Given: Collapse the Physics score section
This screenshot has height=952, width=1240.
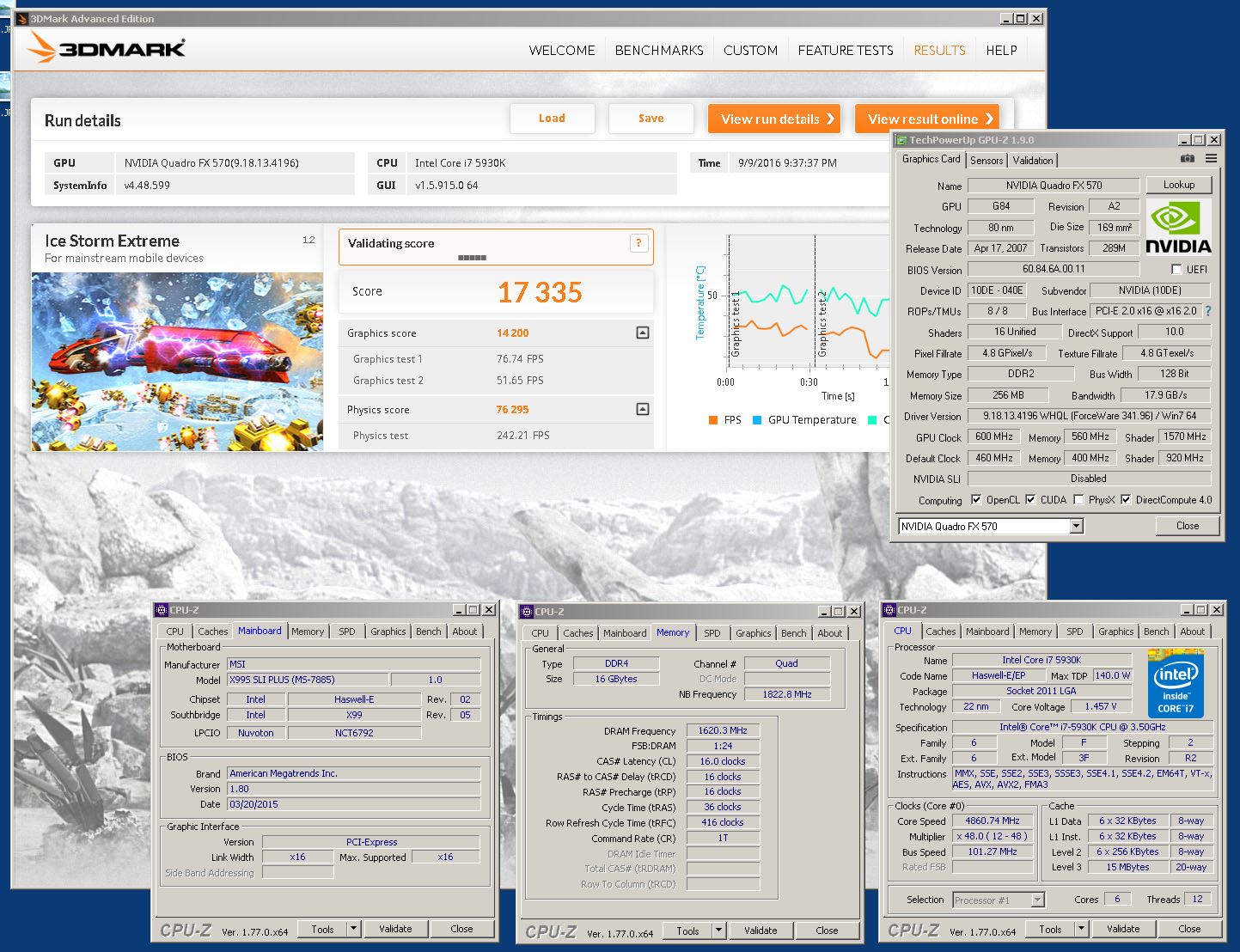Looking at the screenshot, I should click(x=642, y=409).
